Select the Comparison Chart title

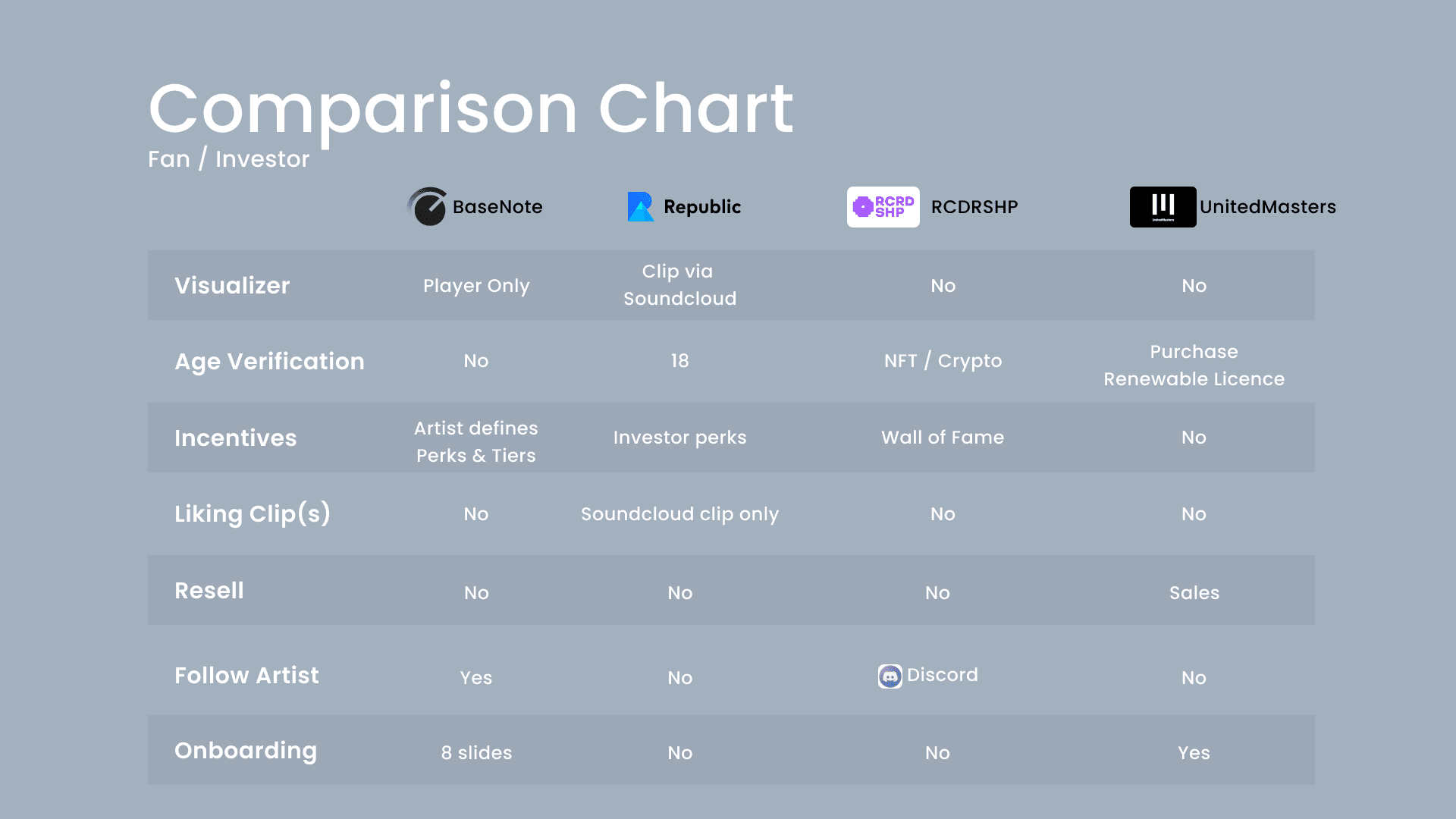tap(471, 111)
